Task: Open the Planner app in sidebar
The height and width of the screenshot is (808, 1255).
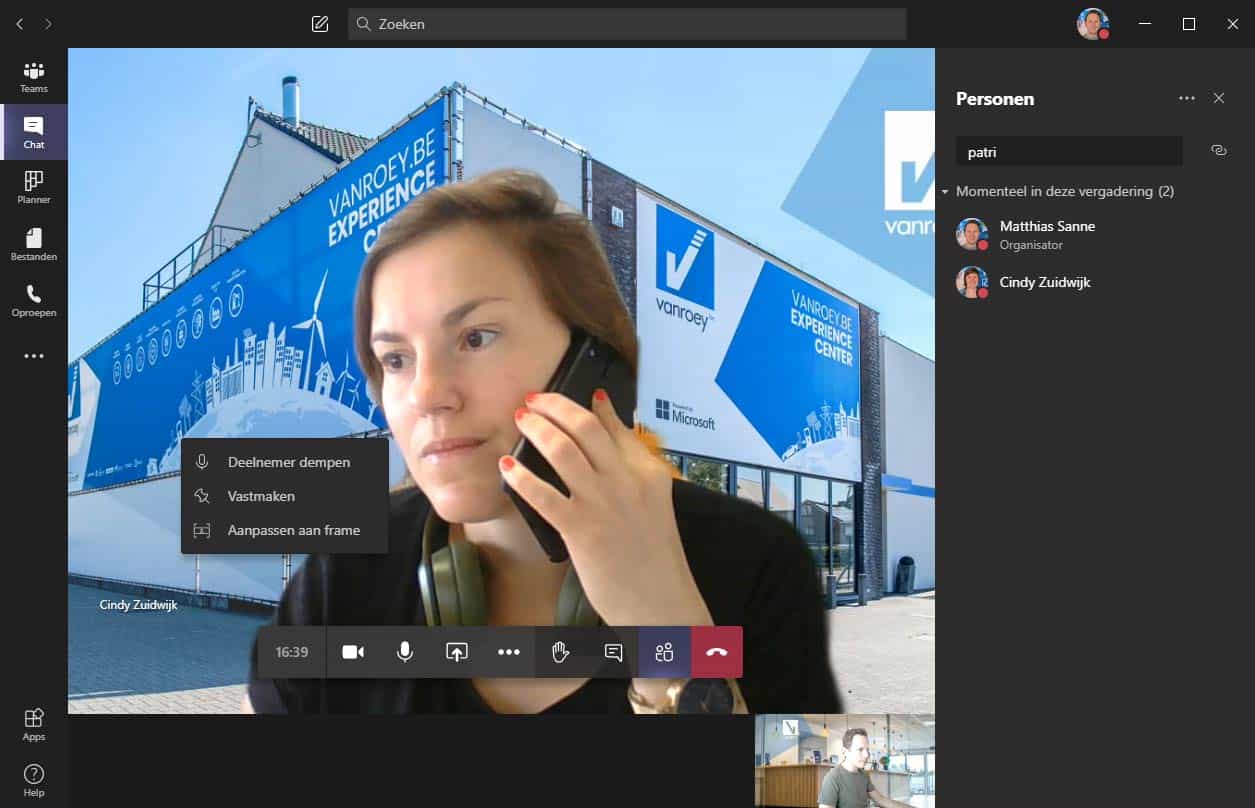Action: point(34,188)
